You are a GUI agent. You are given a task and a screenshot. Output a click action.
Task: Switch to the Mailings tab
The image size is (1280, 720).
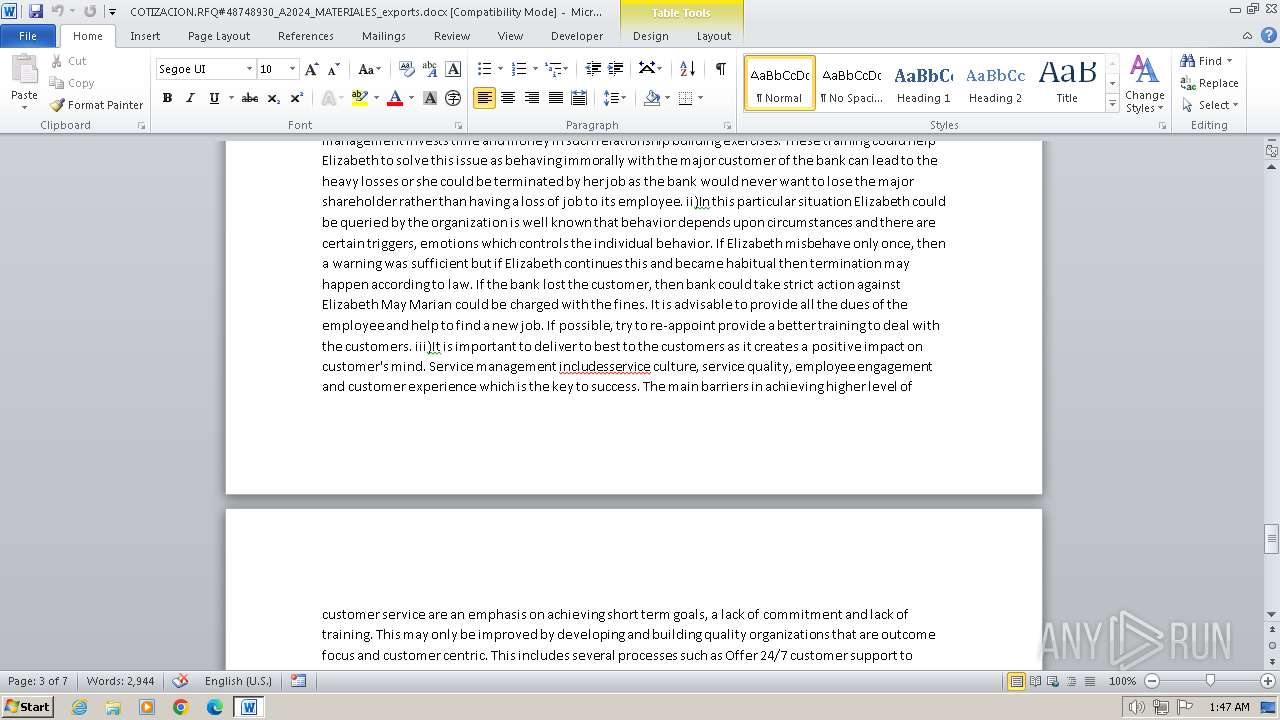(x=384, y=36)
